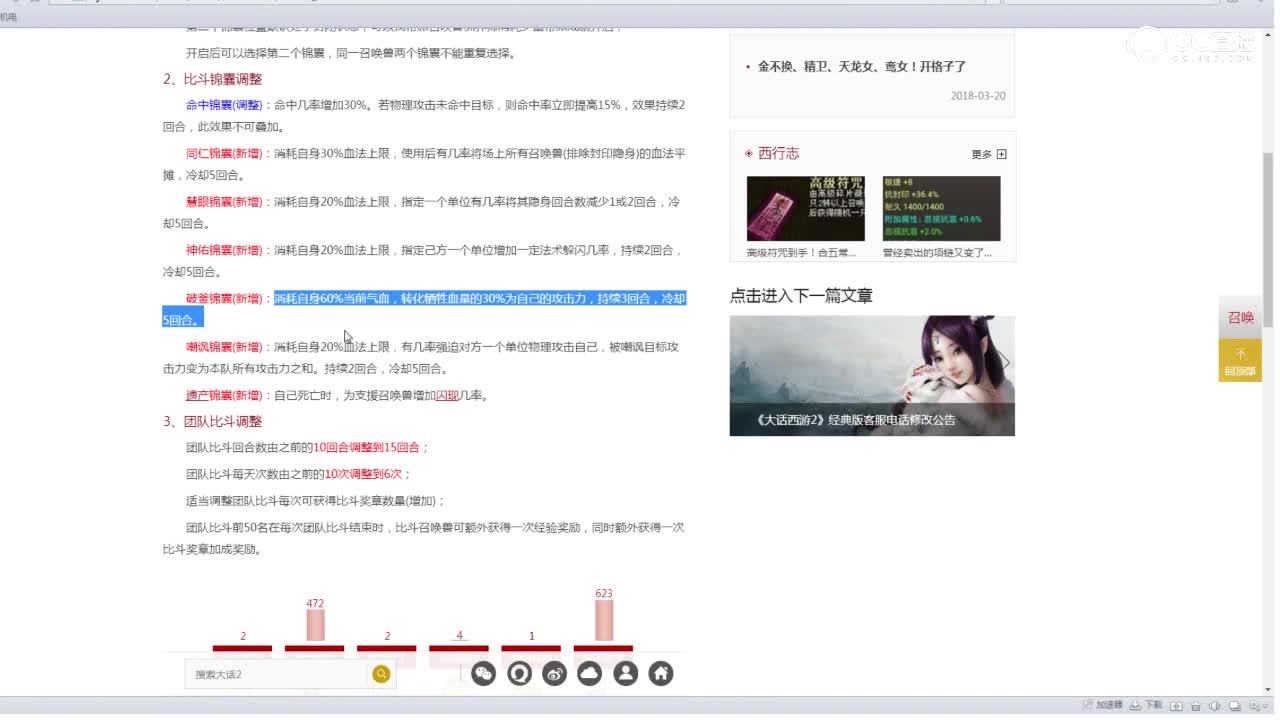The height and width of the screenshot is (720, 1280).
Task: Click the trash bin icon in status bar
Action: point(1197,706)
